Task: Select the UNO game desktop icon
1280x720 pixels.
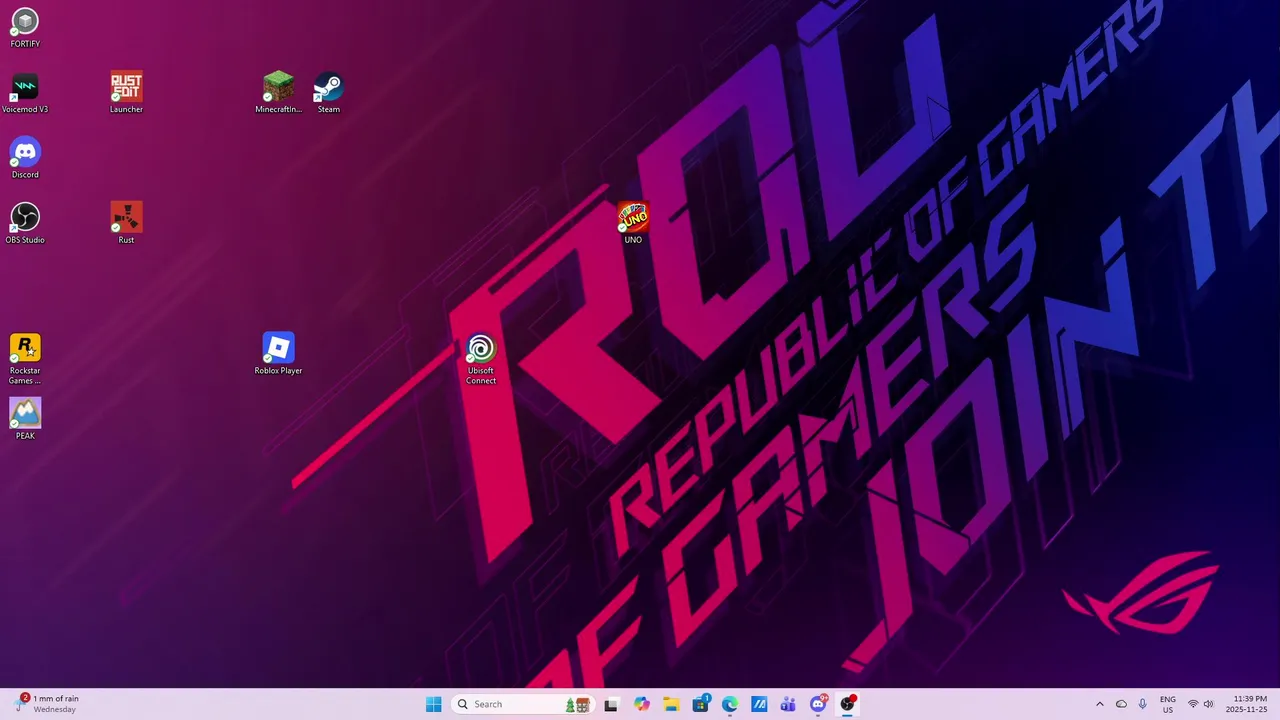Action: coord(633,224)
